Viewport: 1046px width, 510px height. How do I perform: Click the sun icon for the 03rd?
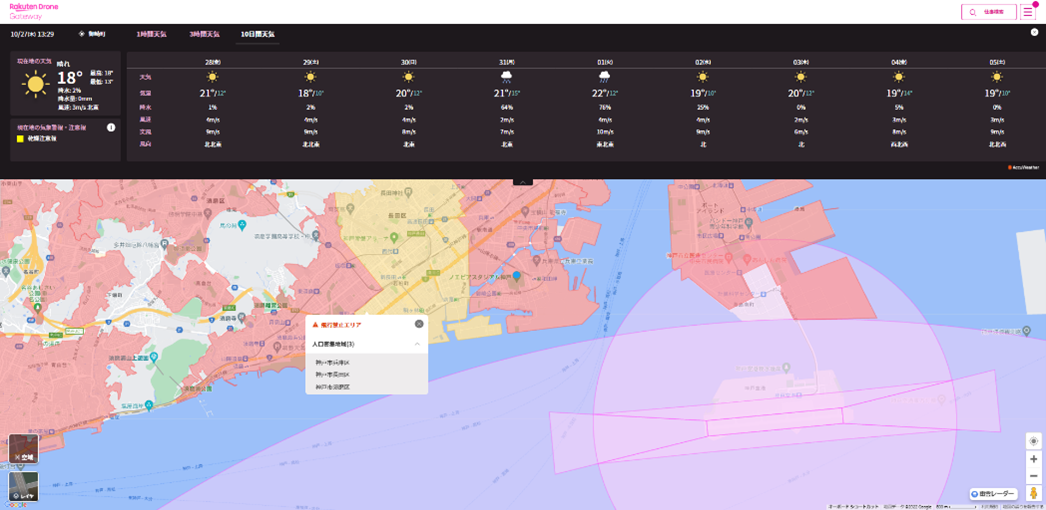point(801,77)
